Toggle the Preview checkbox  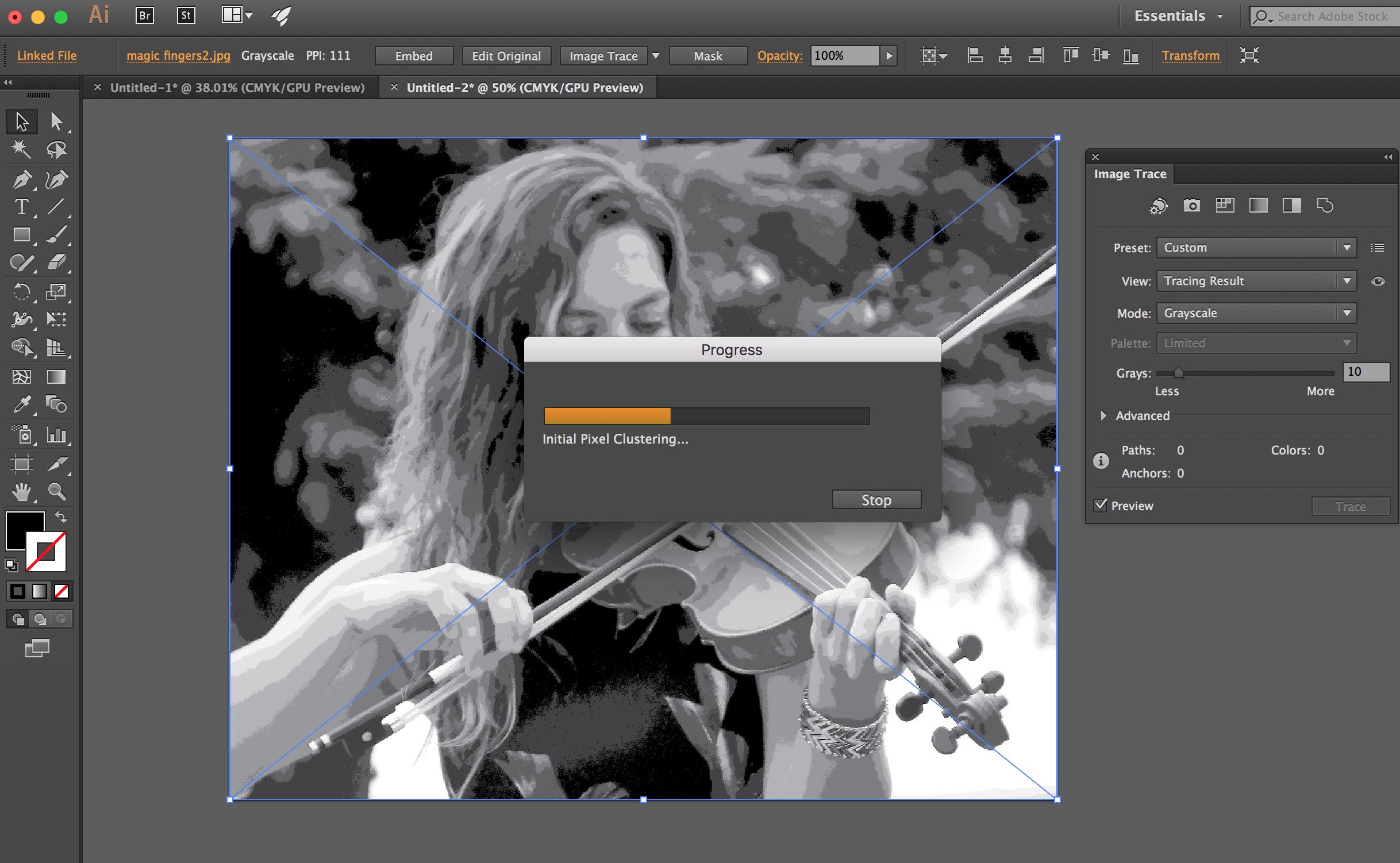(1101, 505)
